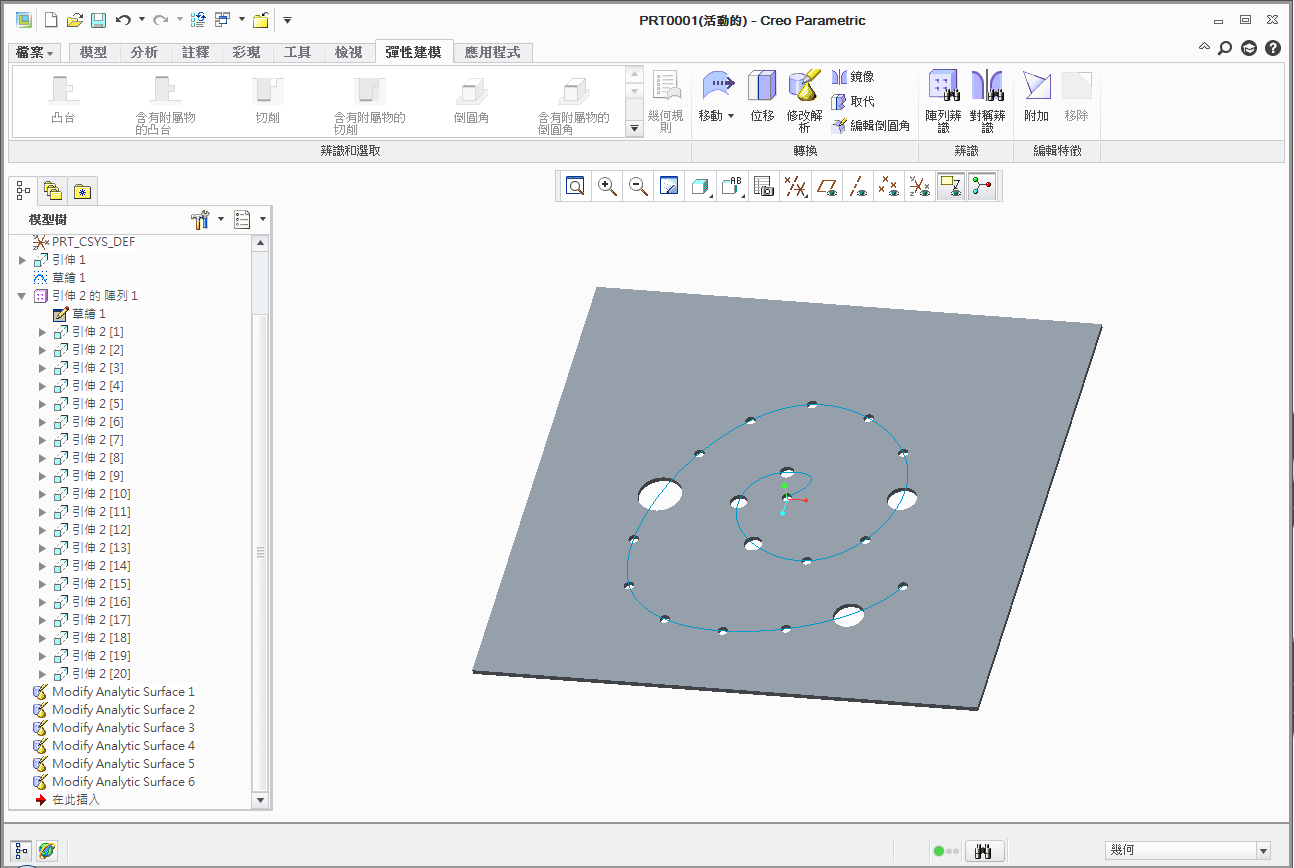Click the Zoom In magnifier icon
Viewport: 1294px width, 868px height.
607,186
